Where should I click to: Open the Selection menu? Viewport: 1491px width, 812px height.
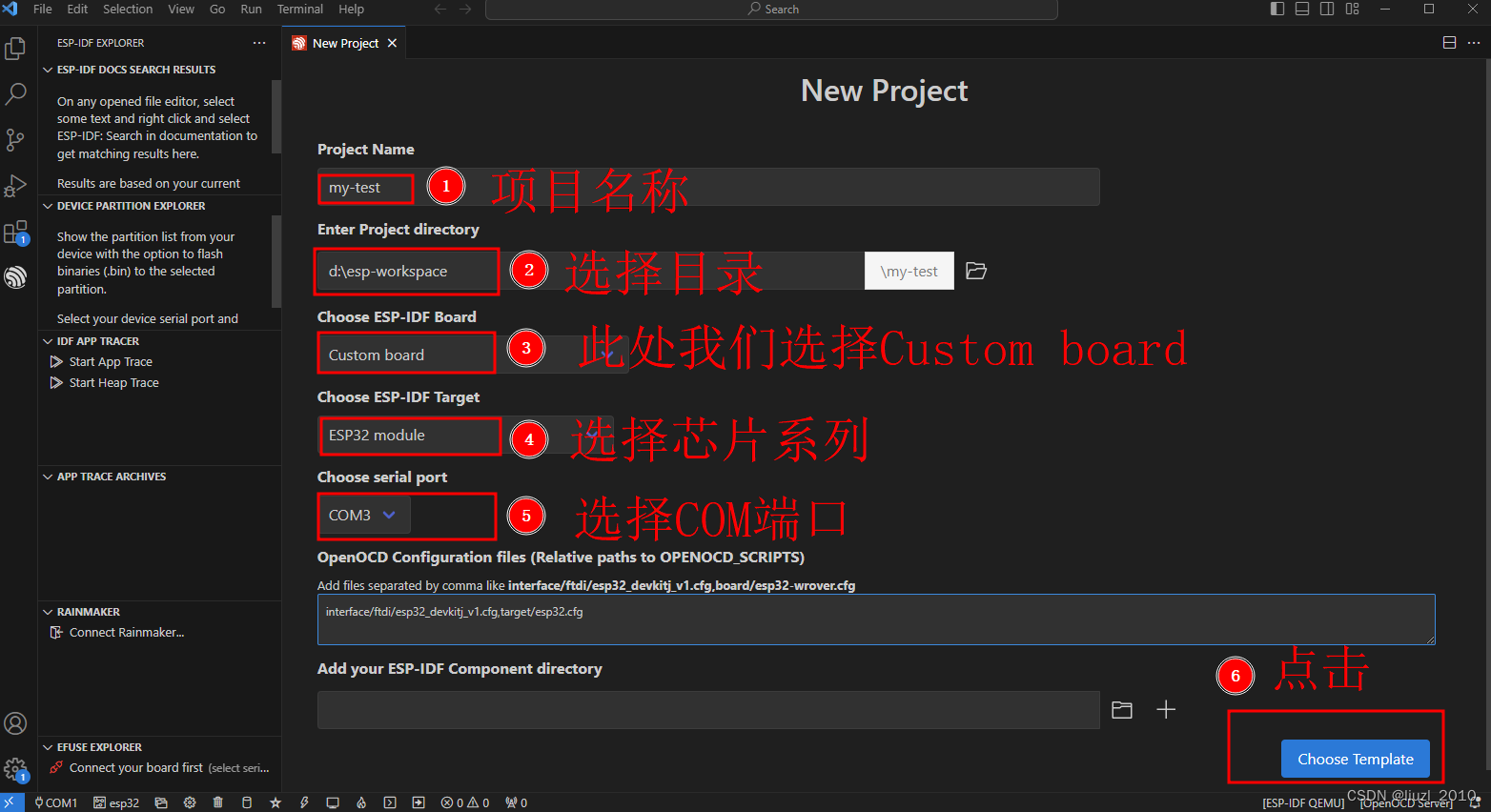click(x=128, y=9)
